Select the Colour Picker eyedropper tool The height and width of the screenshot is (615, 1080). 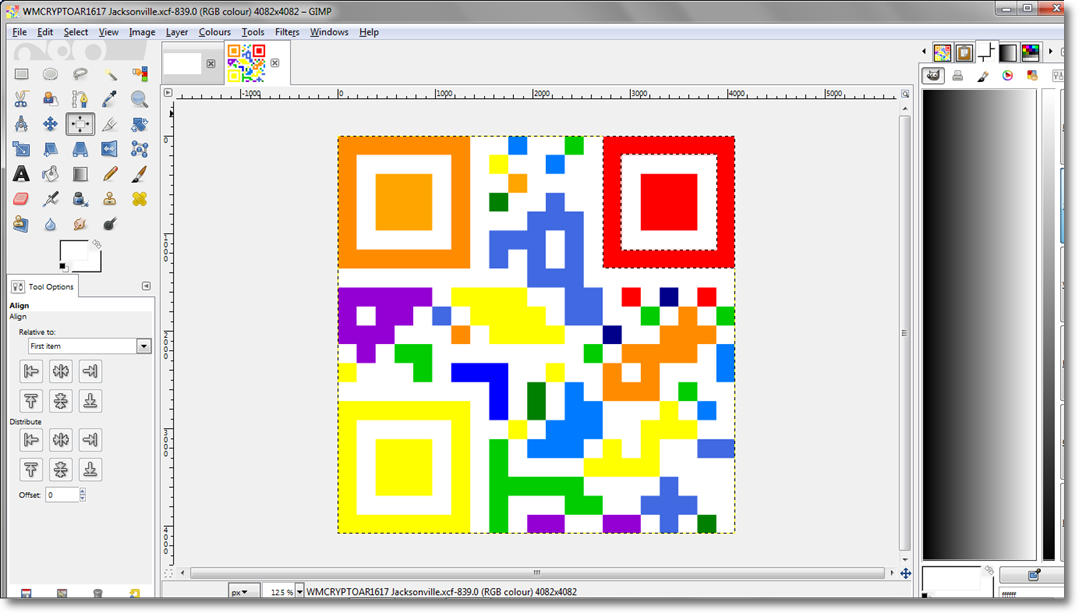click(x=110, y=99)
